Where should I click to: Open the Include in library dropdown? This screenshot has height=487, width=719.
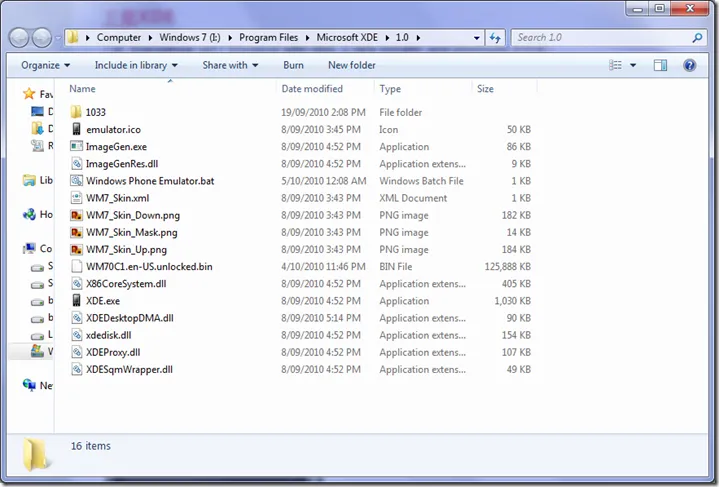pyautogui.click(x=136, y=65)
